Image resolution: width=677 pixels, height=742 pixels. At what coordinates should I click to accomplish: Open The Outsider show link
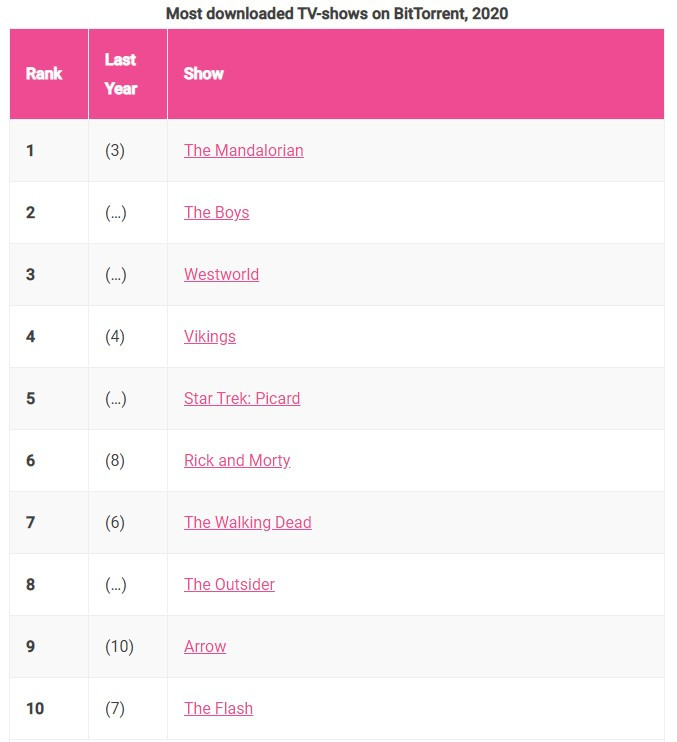coord(229,584)
